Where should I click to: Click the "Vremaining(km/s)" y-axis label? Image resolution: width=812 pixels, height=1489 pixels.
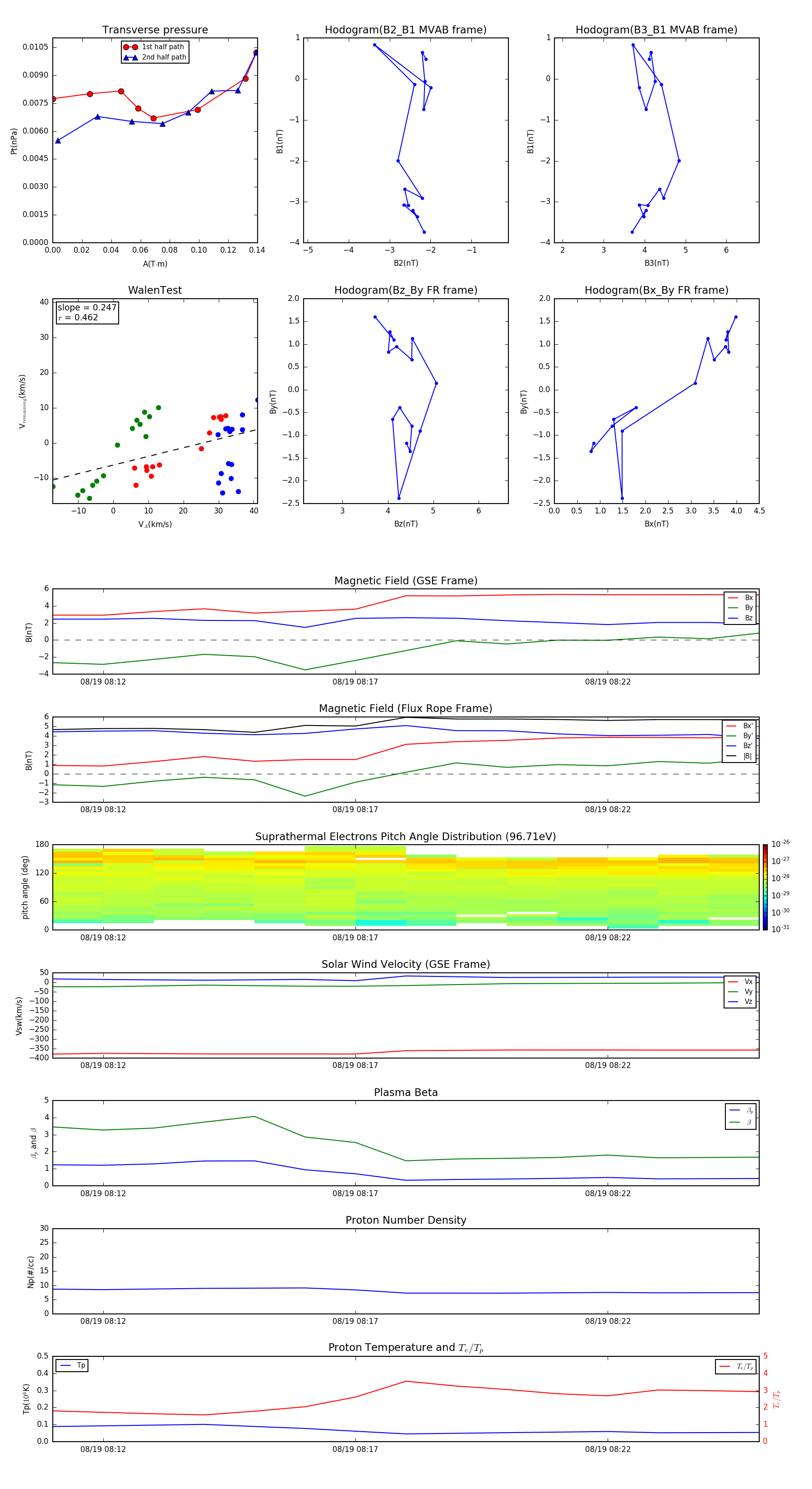(22, 401)
